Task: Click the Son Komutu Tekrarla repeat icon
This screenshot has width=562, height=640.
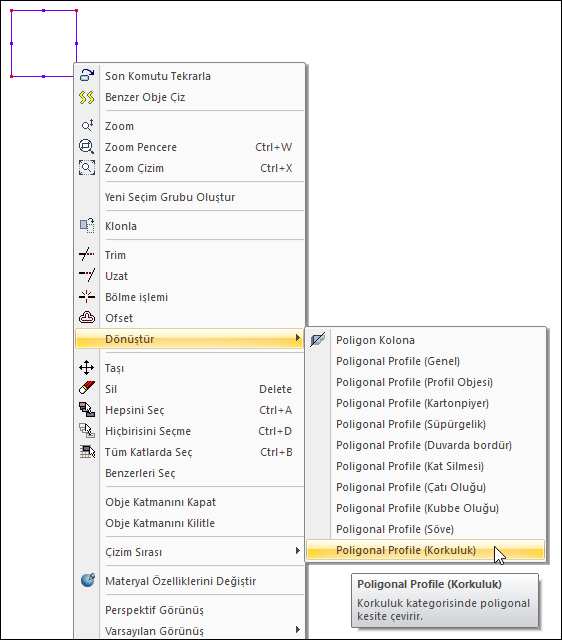Action: pos(87,76)
